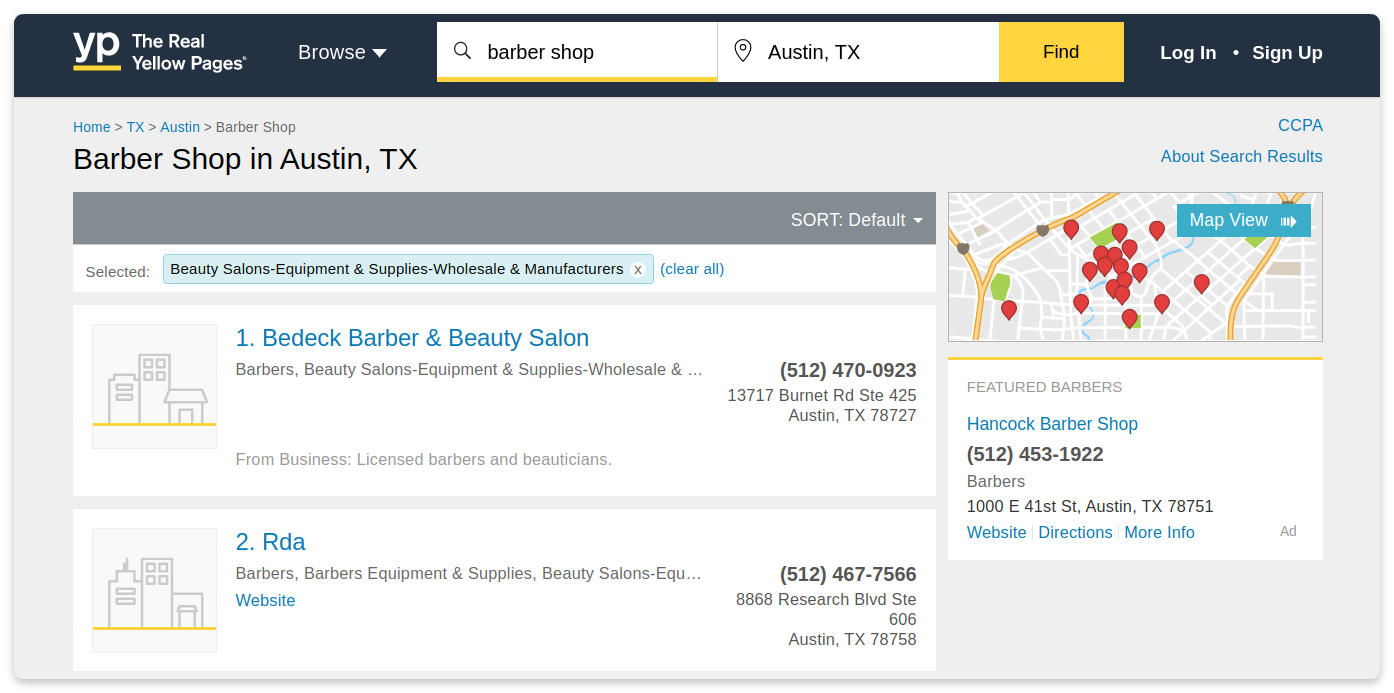
Task: Open the Rda listing title
Action: (x=270, y=542)
